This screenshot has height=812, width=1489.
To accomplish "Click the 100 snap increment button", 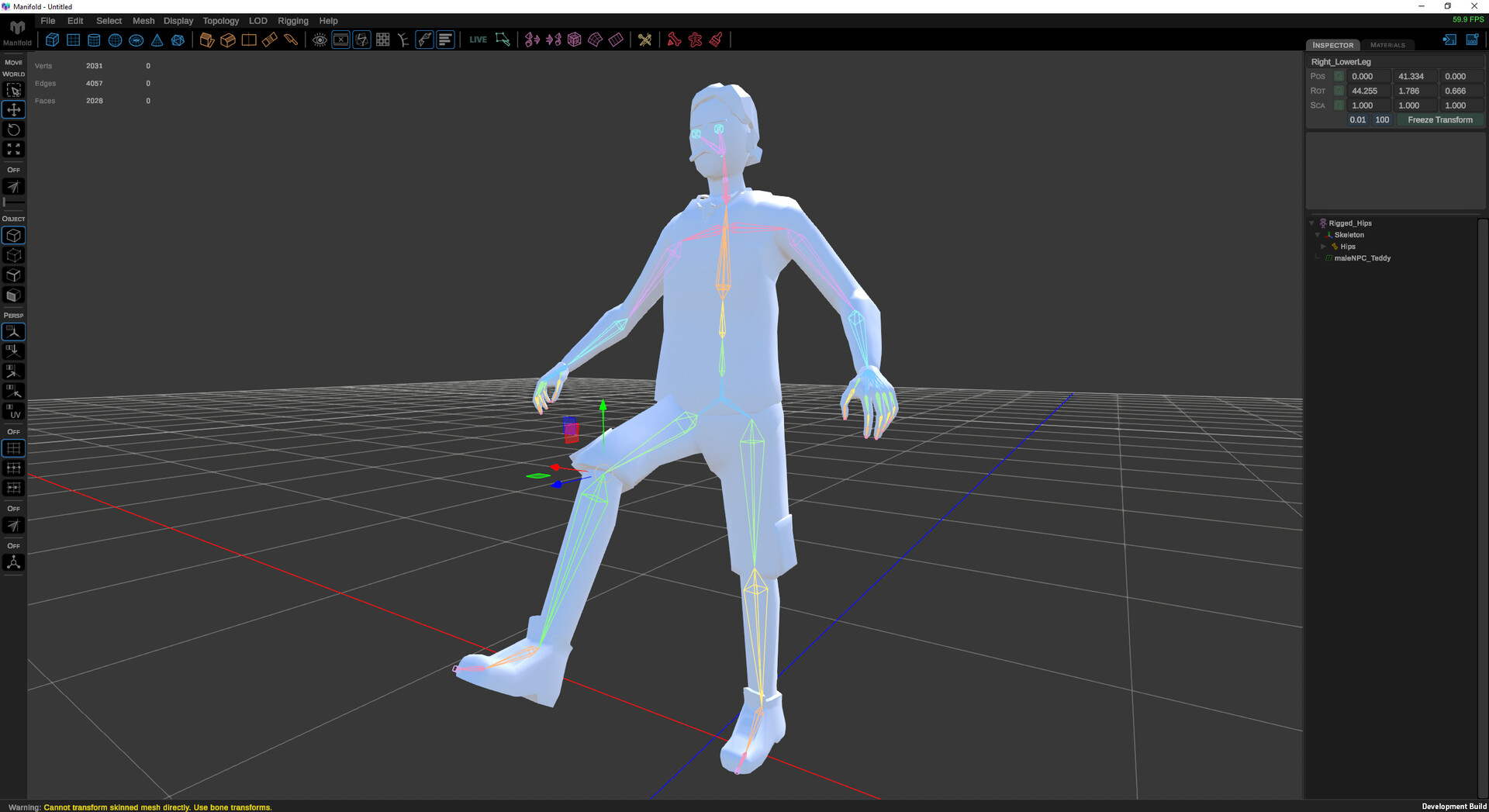I will (x=1382, y=119).
